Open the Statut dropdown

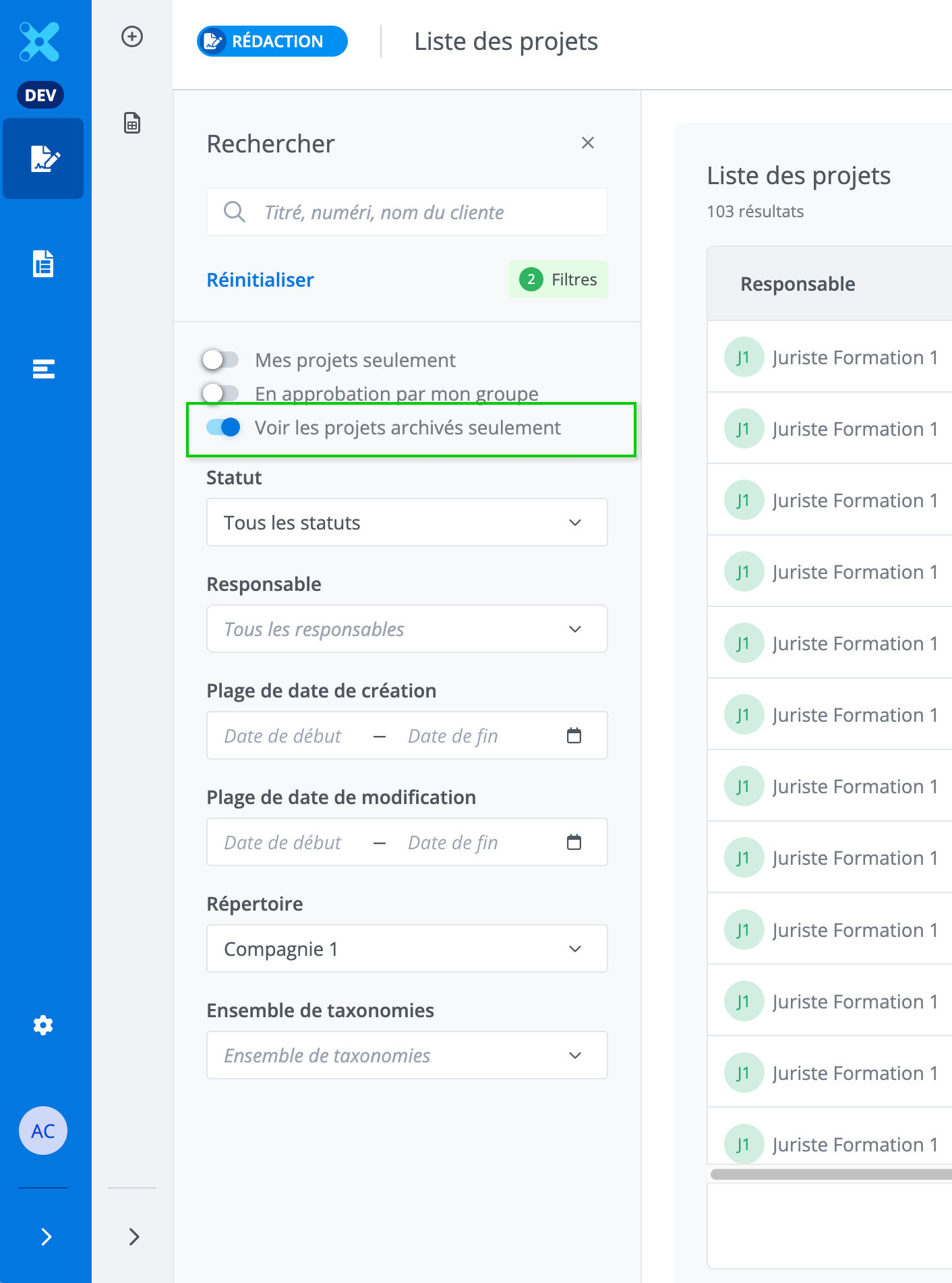click(407, 523)
